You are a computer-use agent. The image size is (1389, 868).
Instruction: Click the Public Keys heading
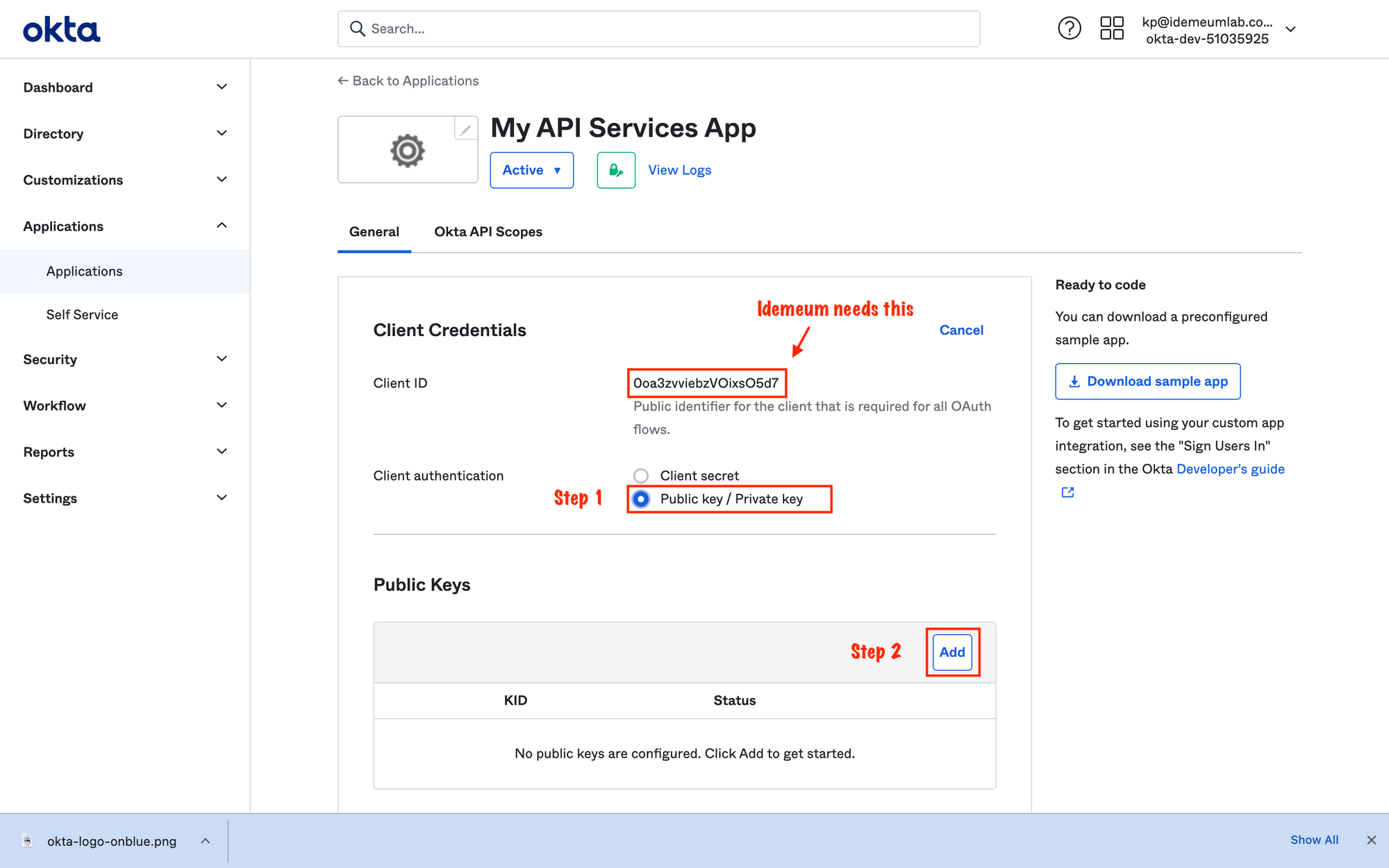coord(422,585)
